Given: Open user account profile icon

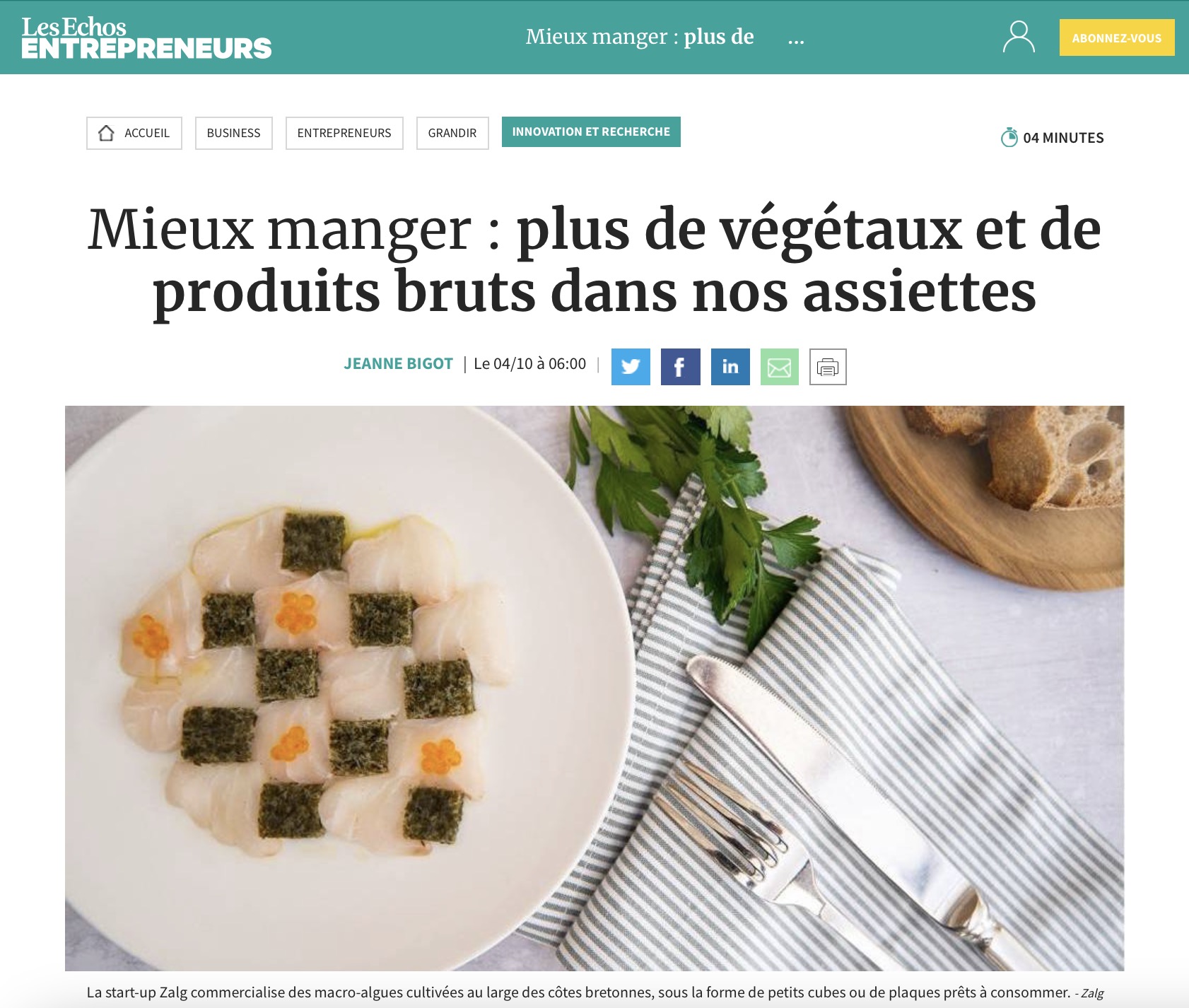Looking at the screenshot, I should pos(1019,37).
